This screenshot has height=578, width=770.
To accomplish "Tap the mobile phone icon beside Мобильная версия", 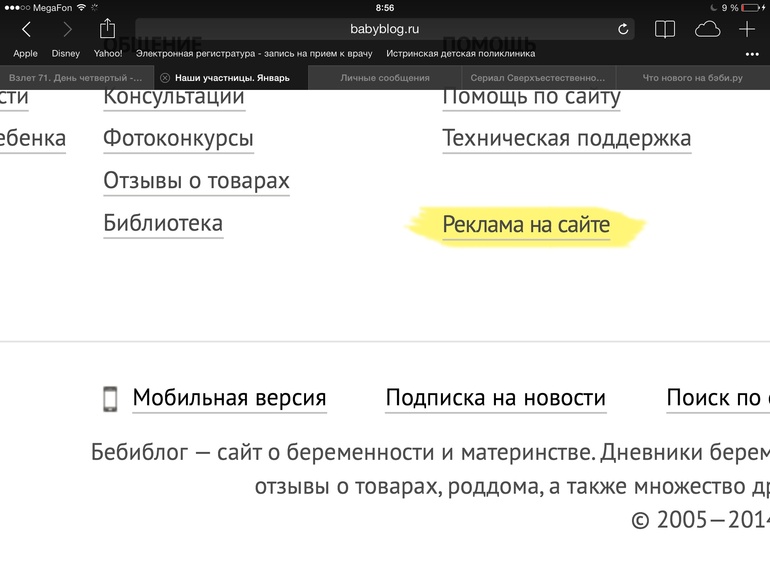I will 110,399.
